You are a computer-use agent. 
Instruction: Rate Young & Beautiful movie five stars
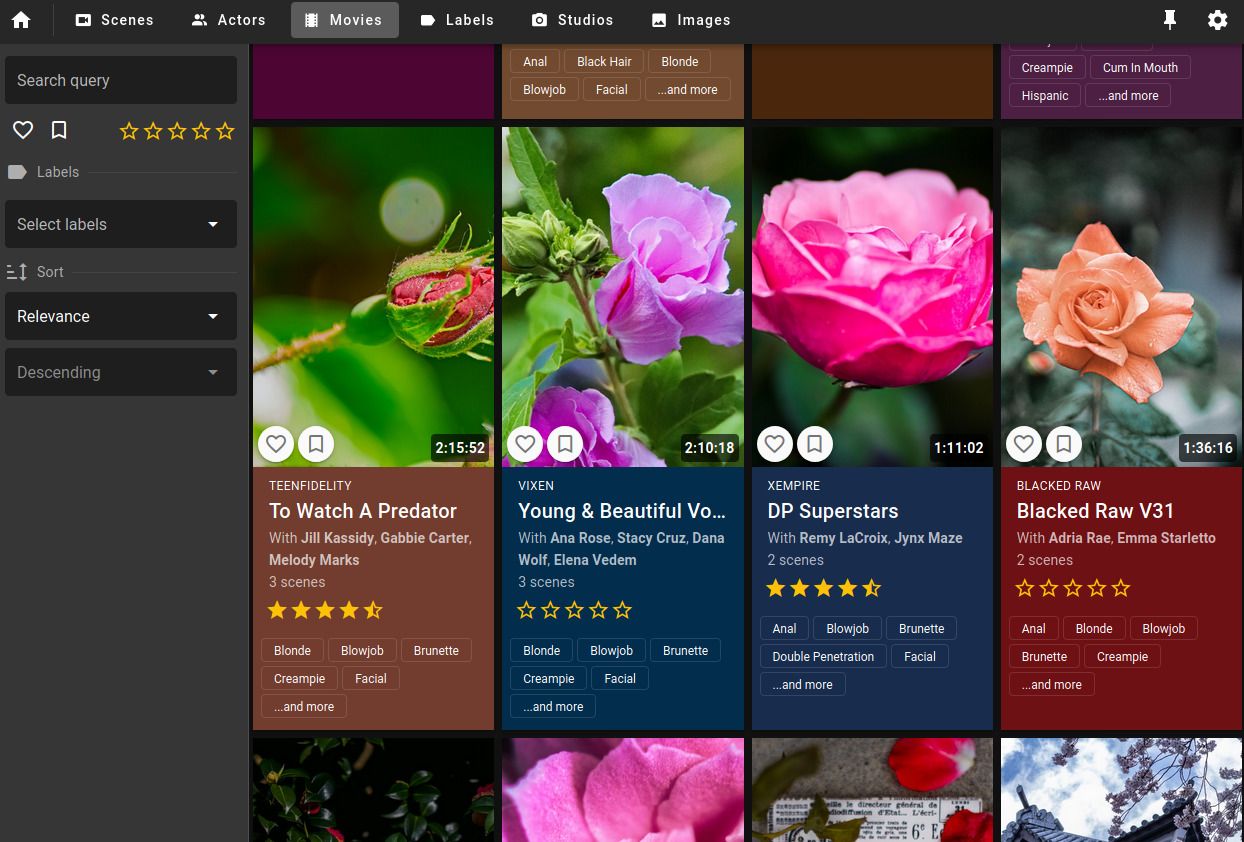[x=622, y=610]
